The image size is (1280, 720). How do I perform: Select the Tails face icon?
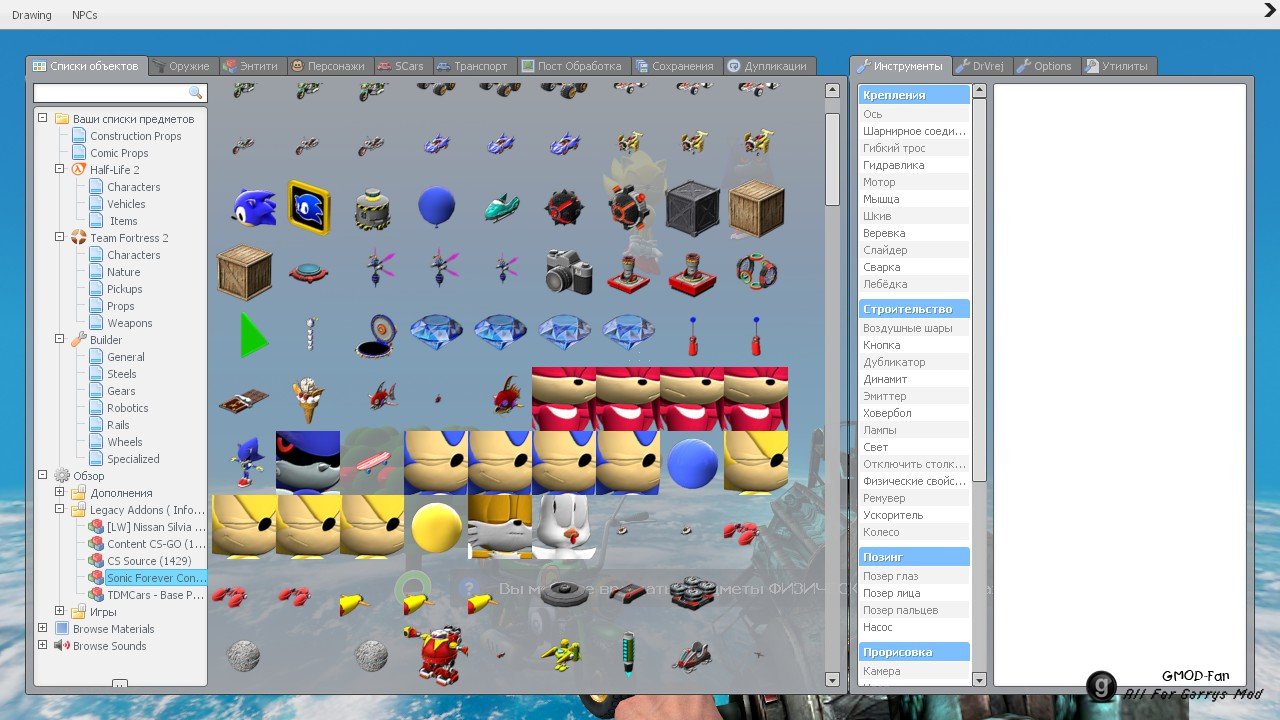[500, 527]
